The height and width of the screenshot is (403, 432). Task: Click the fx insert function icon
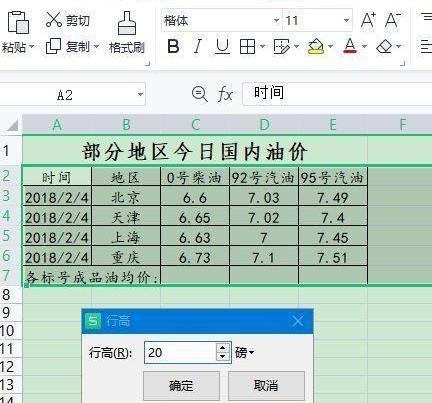pyautogui.click(x=225, y=94)
